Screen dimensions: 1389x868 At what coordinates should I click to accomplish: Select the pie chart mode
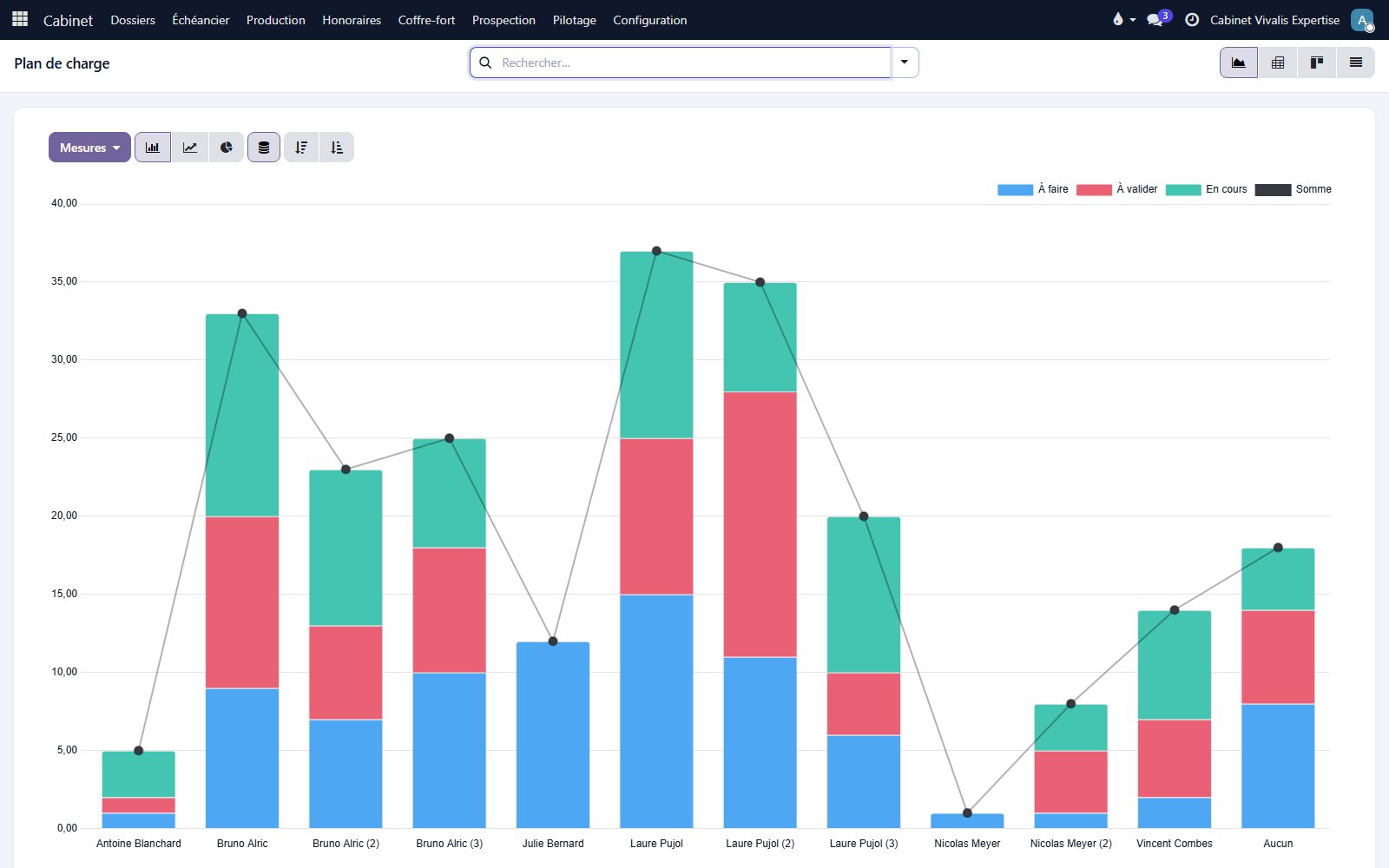click(227, 148)
